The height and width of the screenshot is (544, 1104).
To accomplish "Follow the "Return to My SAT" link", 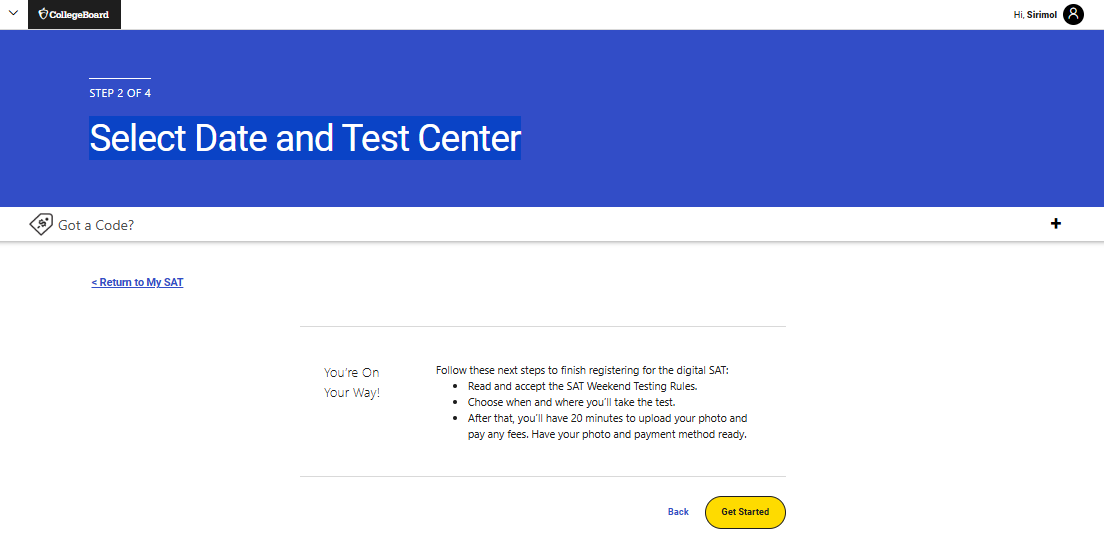I will pos(137,283).
